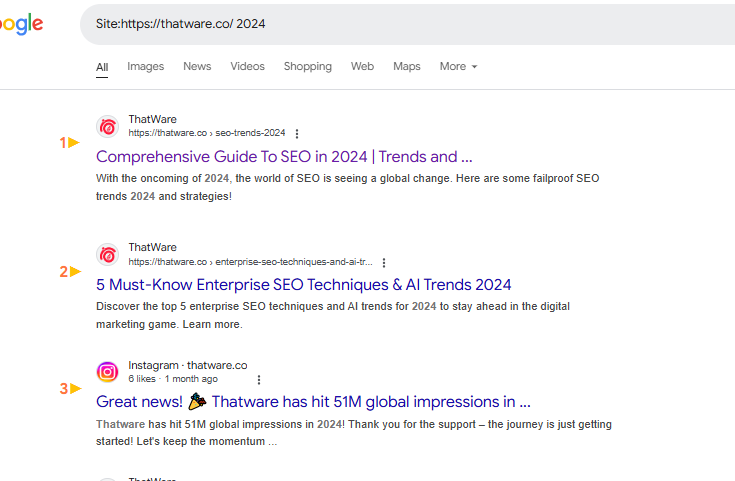
Task: Click the Google logo
Action: tap(21, 24)
